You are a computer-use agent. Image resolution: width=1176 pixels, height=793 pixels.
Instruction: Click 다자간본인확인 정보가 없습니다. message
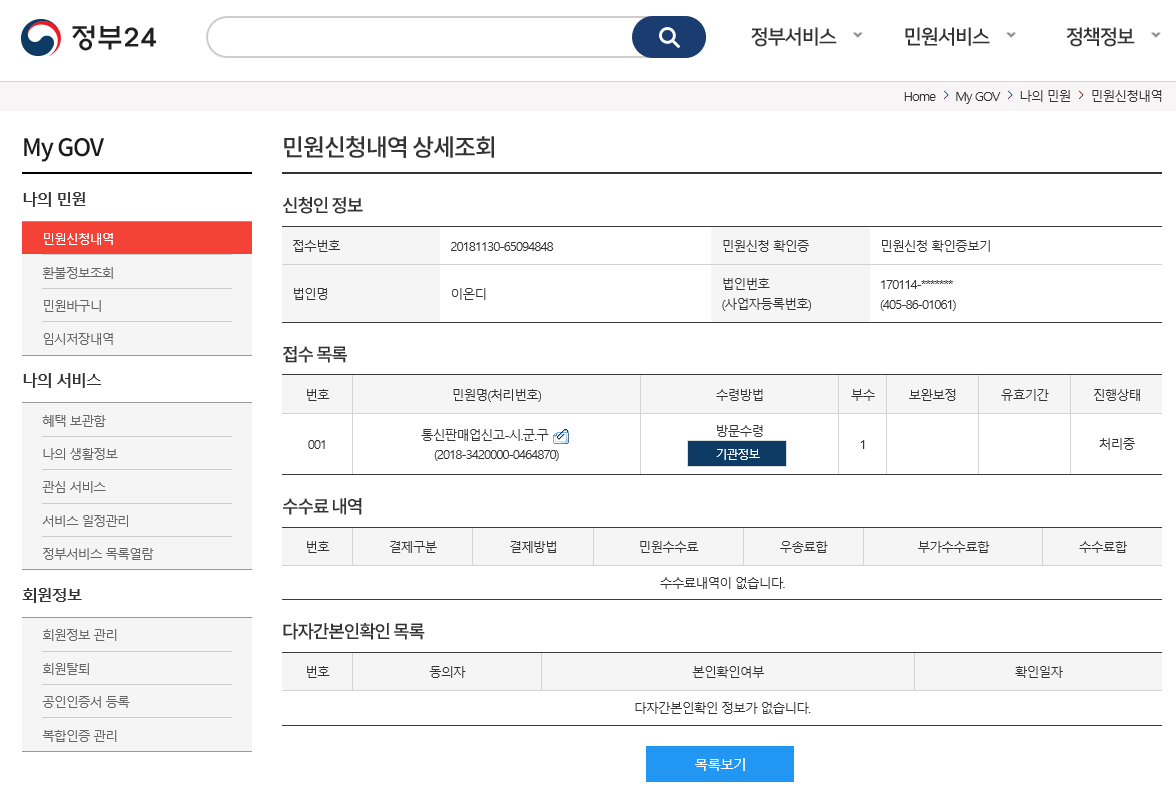pyautogui.click(x=722, y=707)
